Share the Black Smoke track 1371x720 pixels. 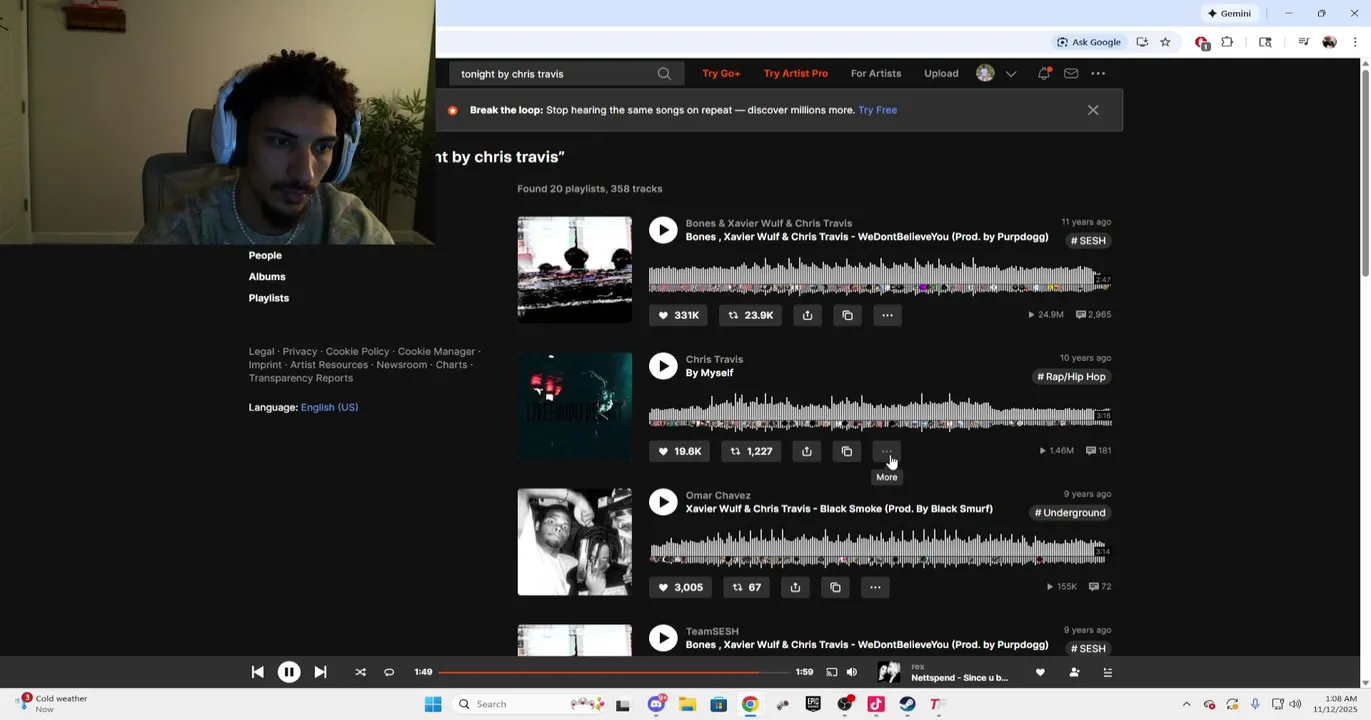795,587
